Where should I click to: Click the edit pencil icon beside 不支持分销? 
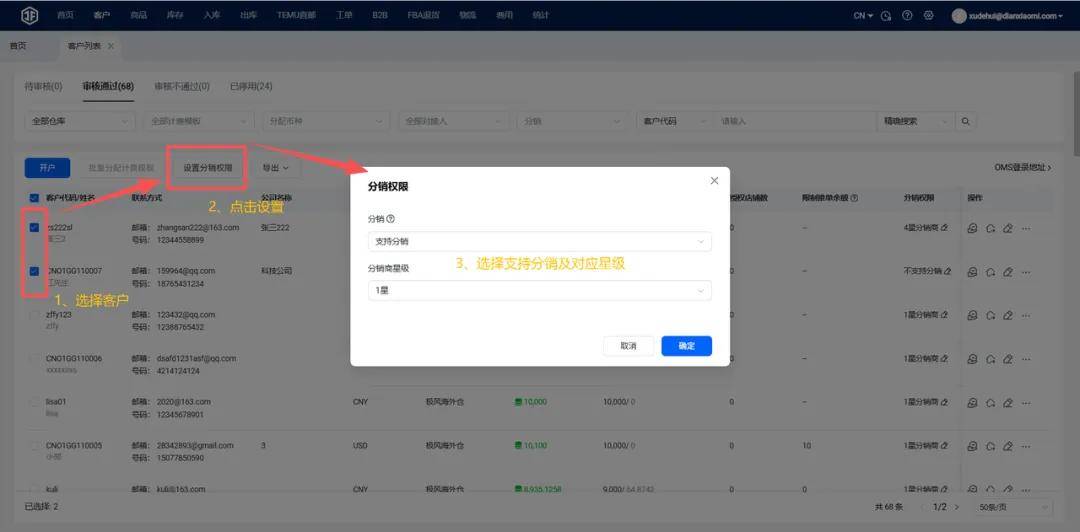[x=946, y=271]
